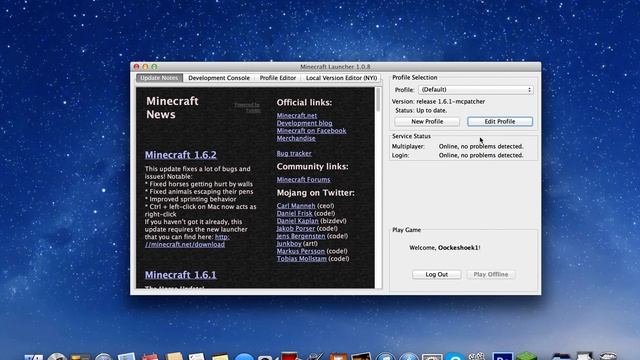Click the 'Improved sprinting behavior' line
This screenshot has height=360, width=640.
click(x=191, y=199)
